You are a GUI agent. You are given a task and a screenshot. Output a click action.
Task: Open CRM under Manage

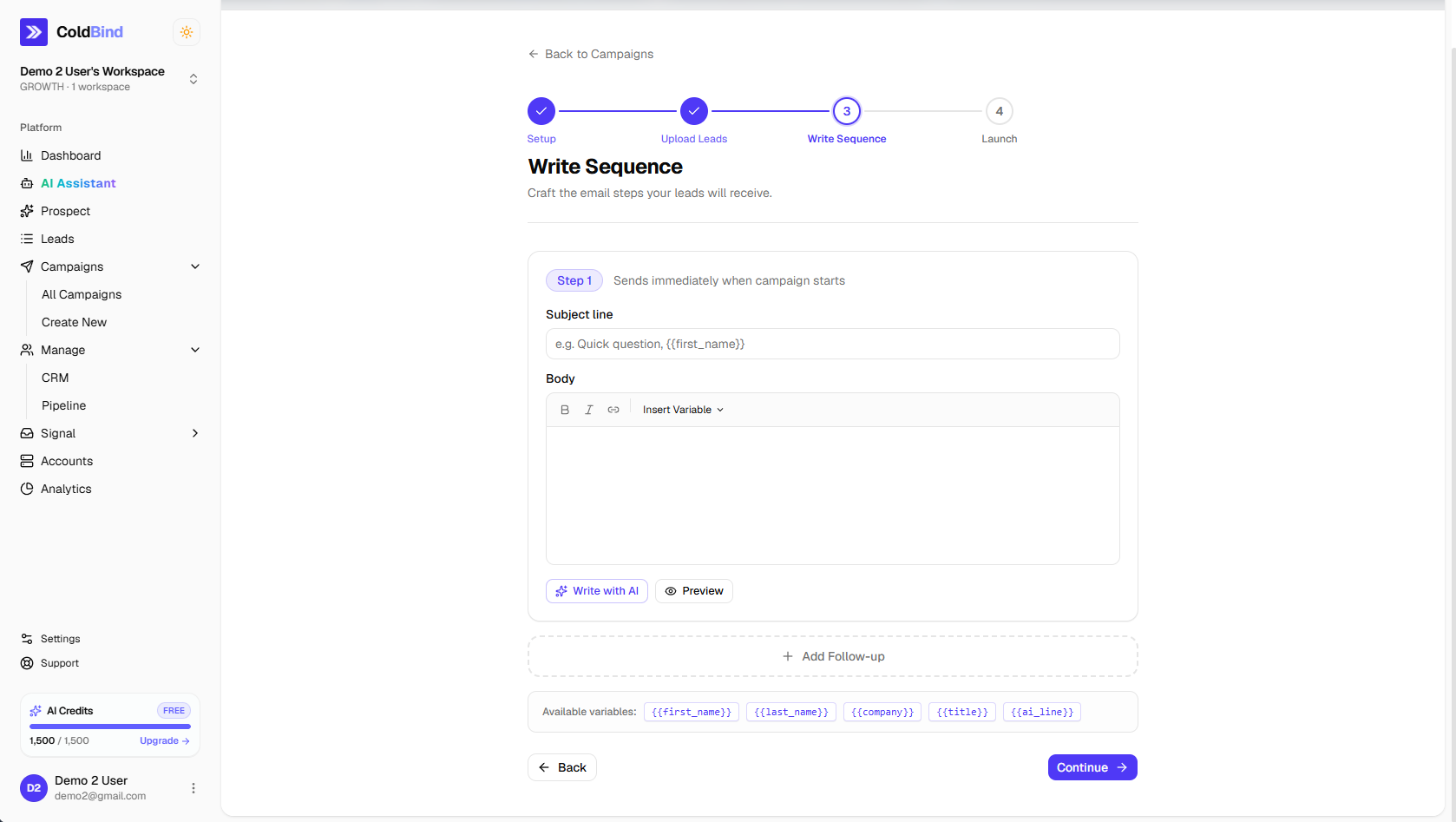(x=56, y=378)
